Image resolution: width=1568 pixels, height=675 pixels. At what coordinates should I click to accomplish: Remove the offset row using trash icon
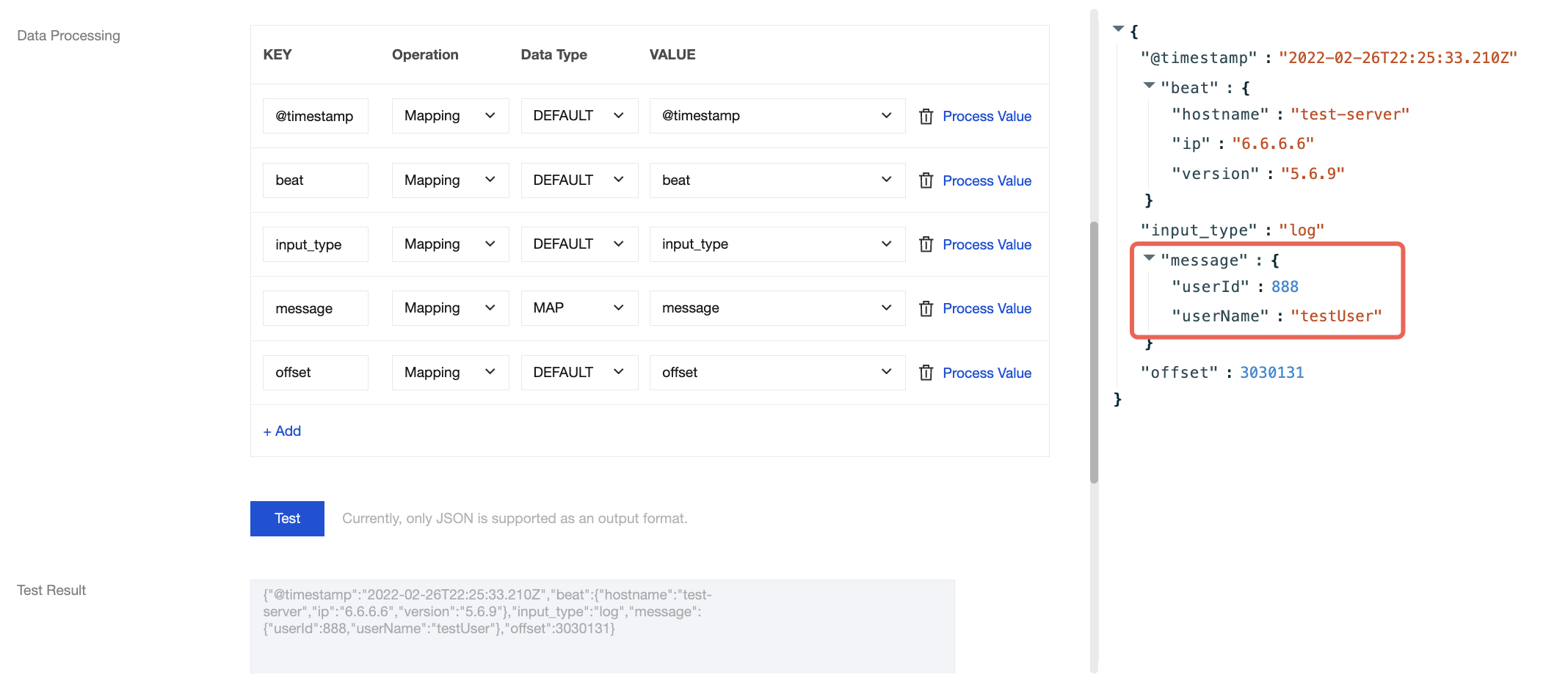click(x=926, y=373)
